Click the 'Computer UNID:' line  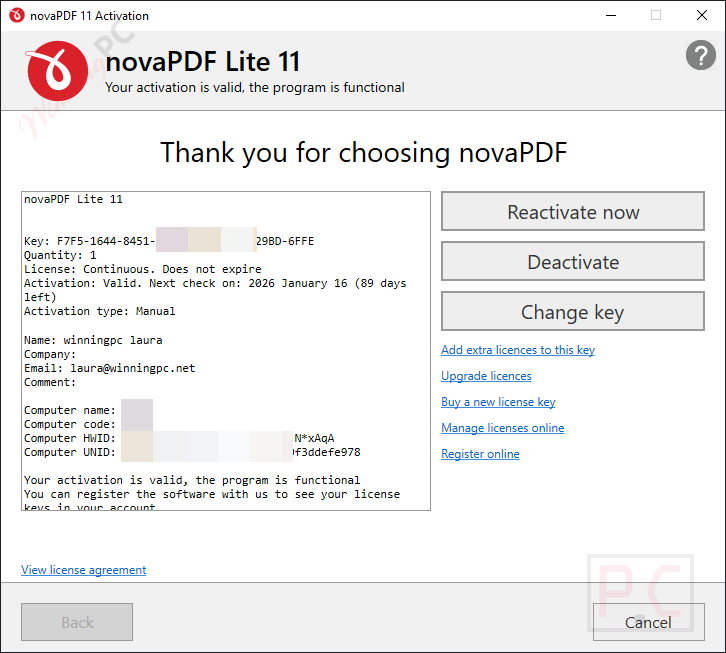(192, 452)
